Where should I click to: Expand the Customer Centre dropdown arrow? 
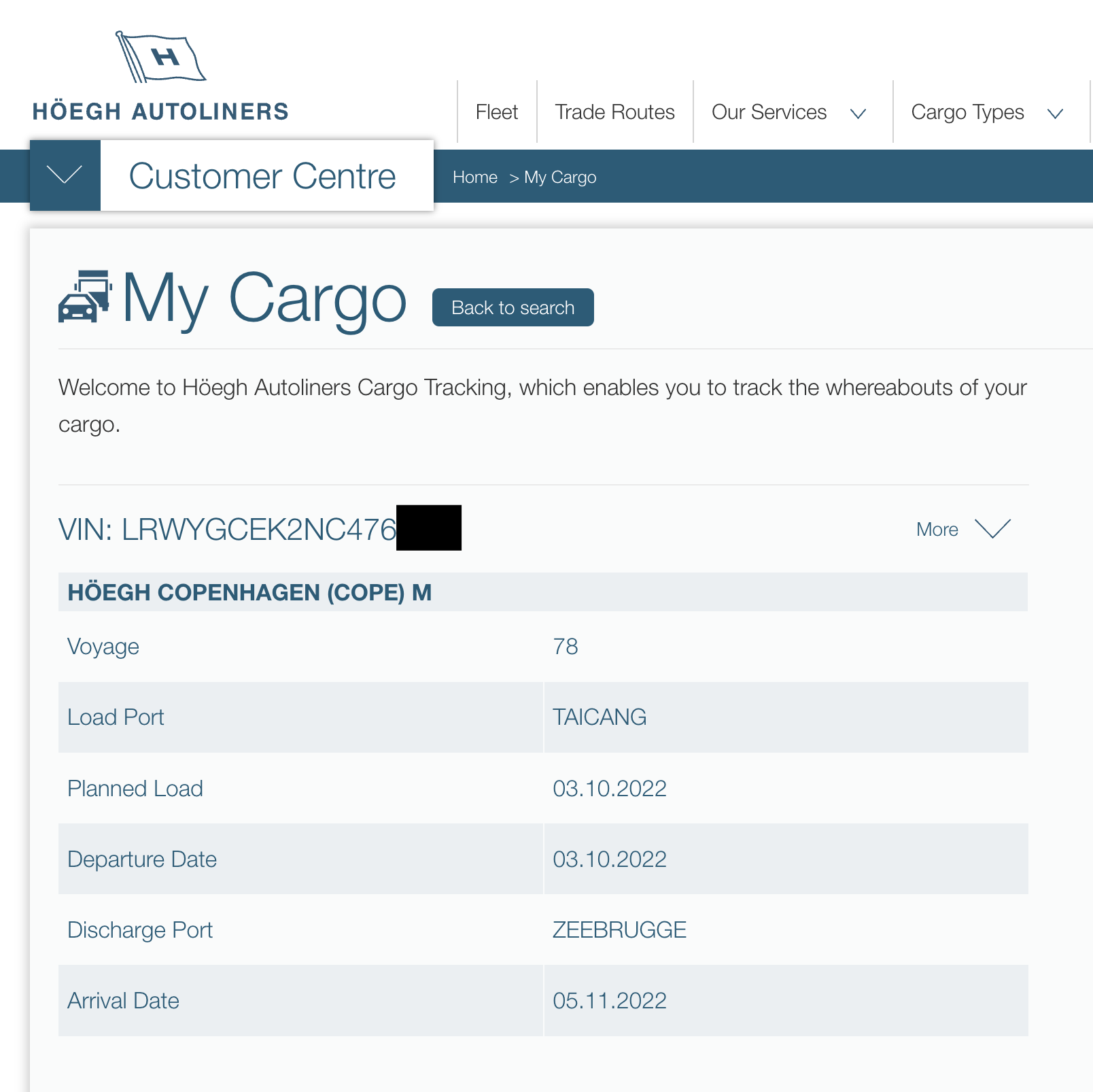click(x=65, y=175)
